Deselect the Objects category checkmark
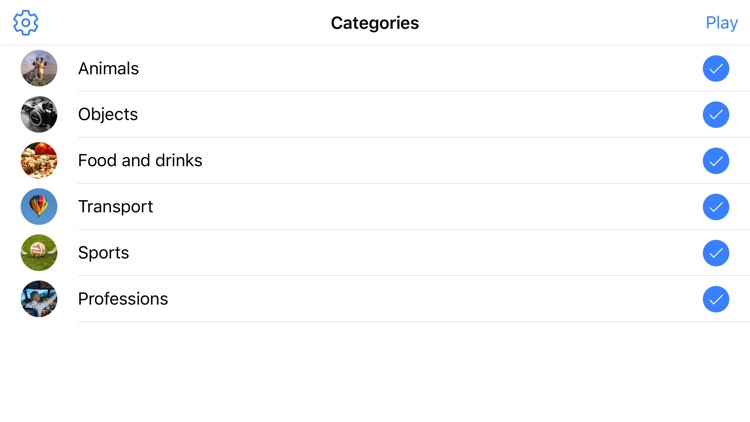This screenshot has width=750, height=422. [x=715, y=114]
